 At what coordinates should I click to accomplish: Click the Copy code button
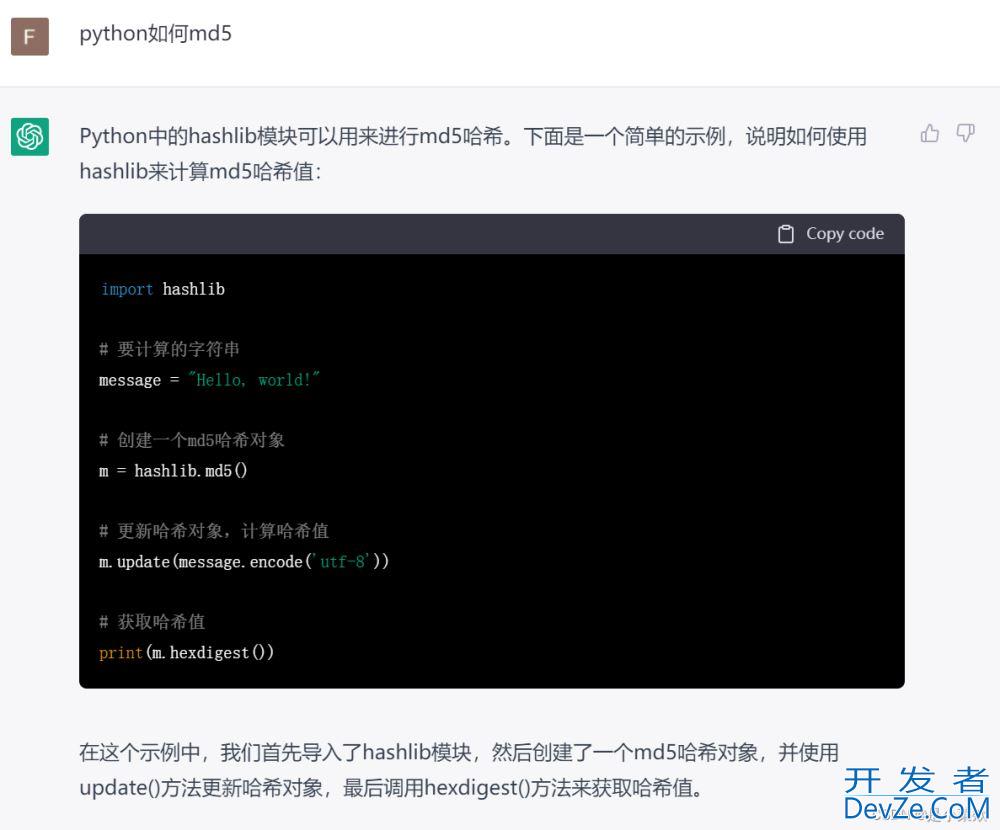[x=830, y=234]
